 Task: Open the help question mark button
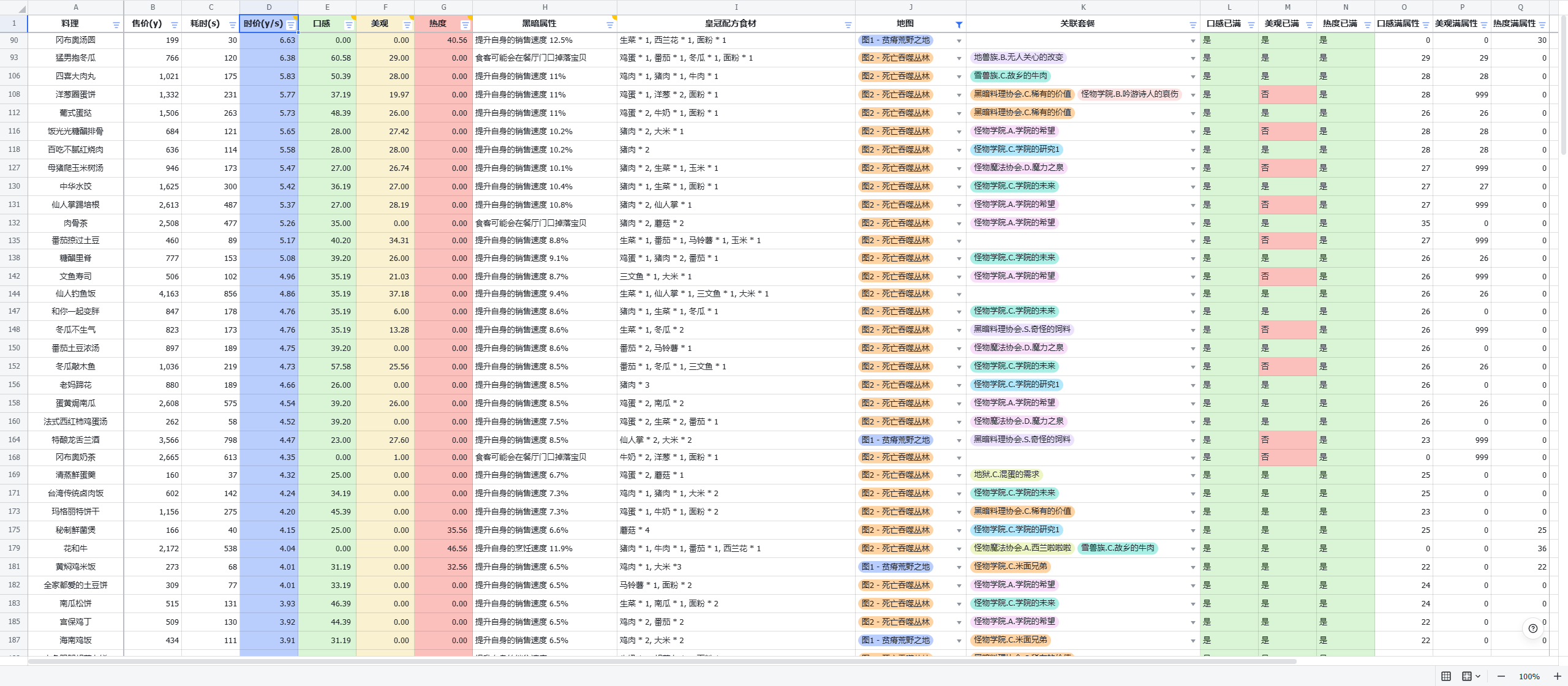1533,628
